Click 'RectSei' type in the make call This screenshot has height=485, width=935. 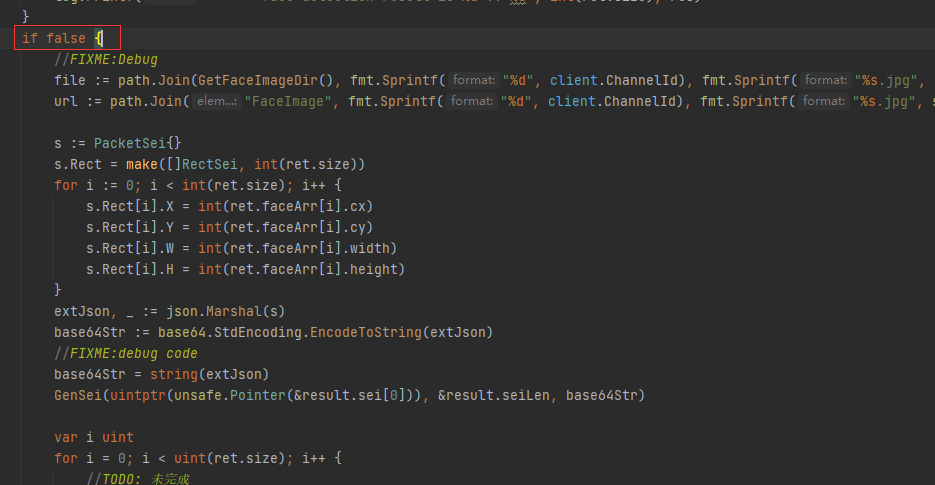(x=209, y=164)
